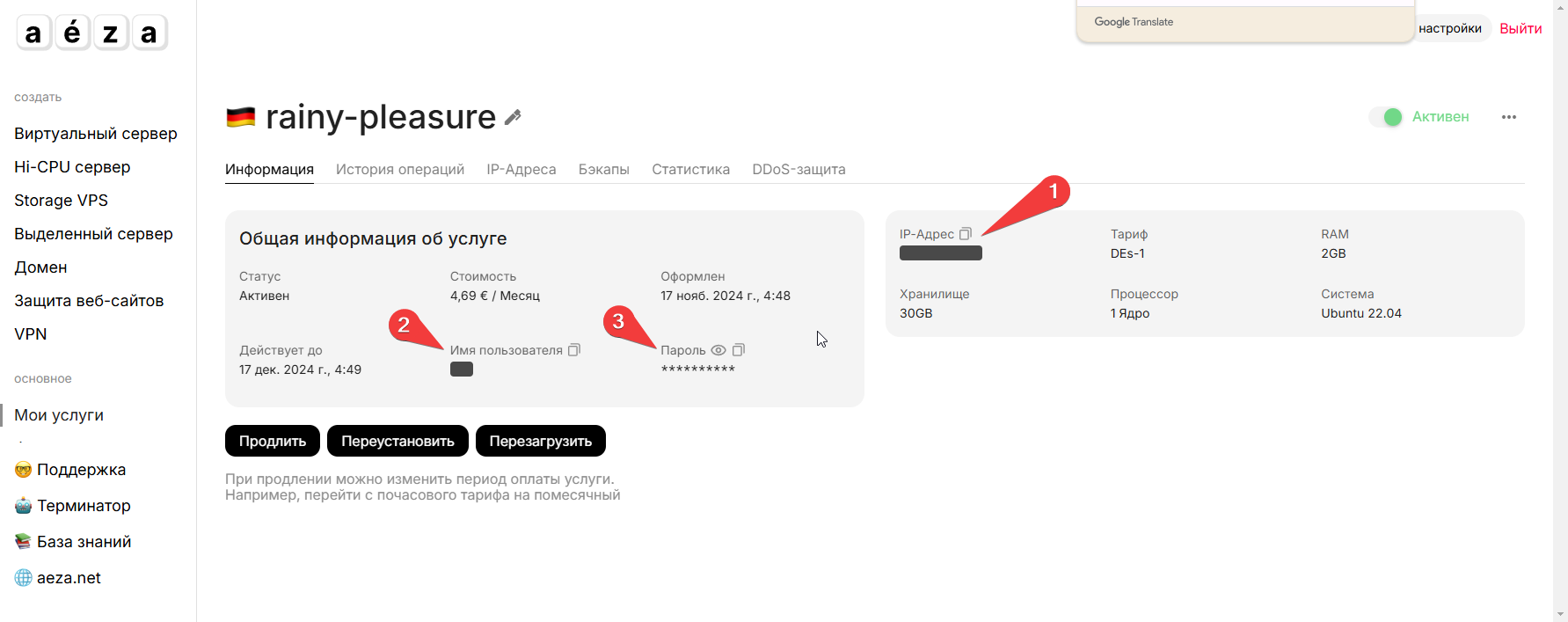Click the storage value 30GB
The image size is (1568, 622).
tap(915, 313)
